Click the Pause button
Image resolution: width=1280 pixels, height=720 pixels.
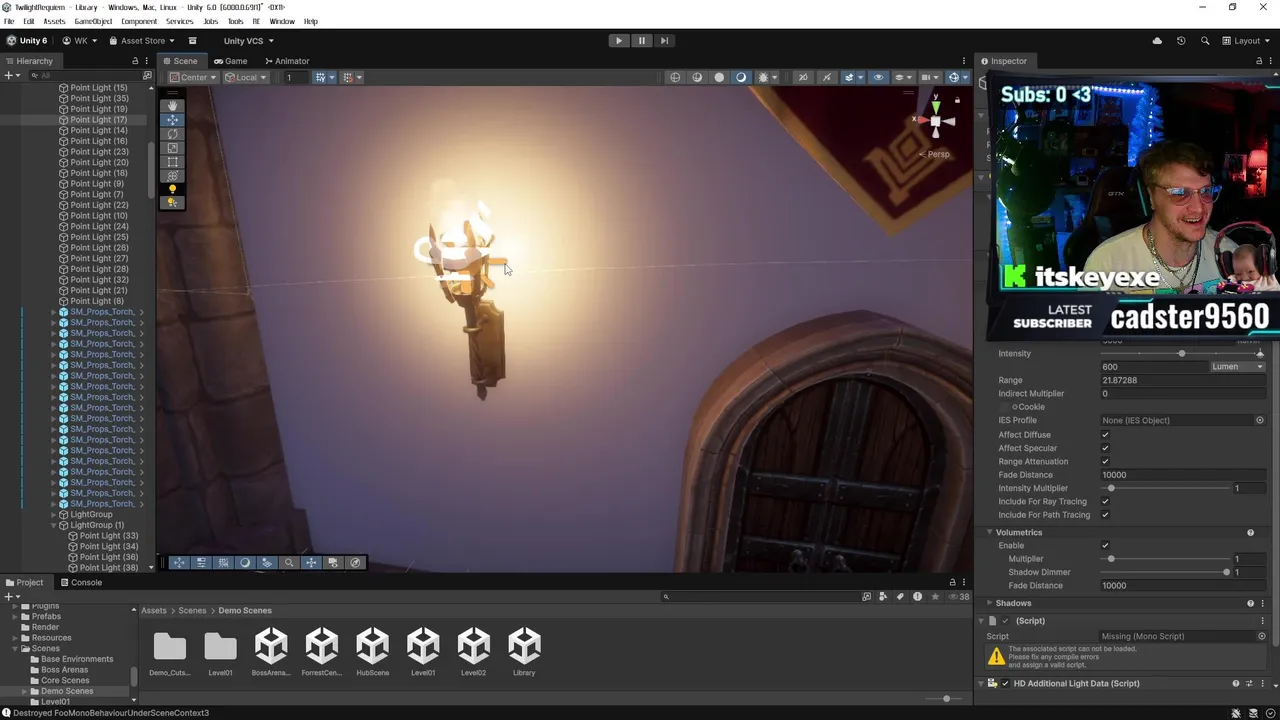coord(641,41)
